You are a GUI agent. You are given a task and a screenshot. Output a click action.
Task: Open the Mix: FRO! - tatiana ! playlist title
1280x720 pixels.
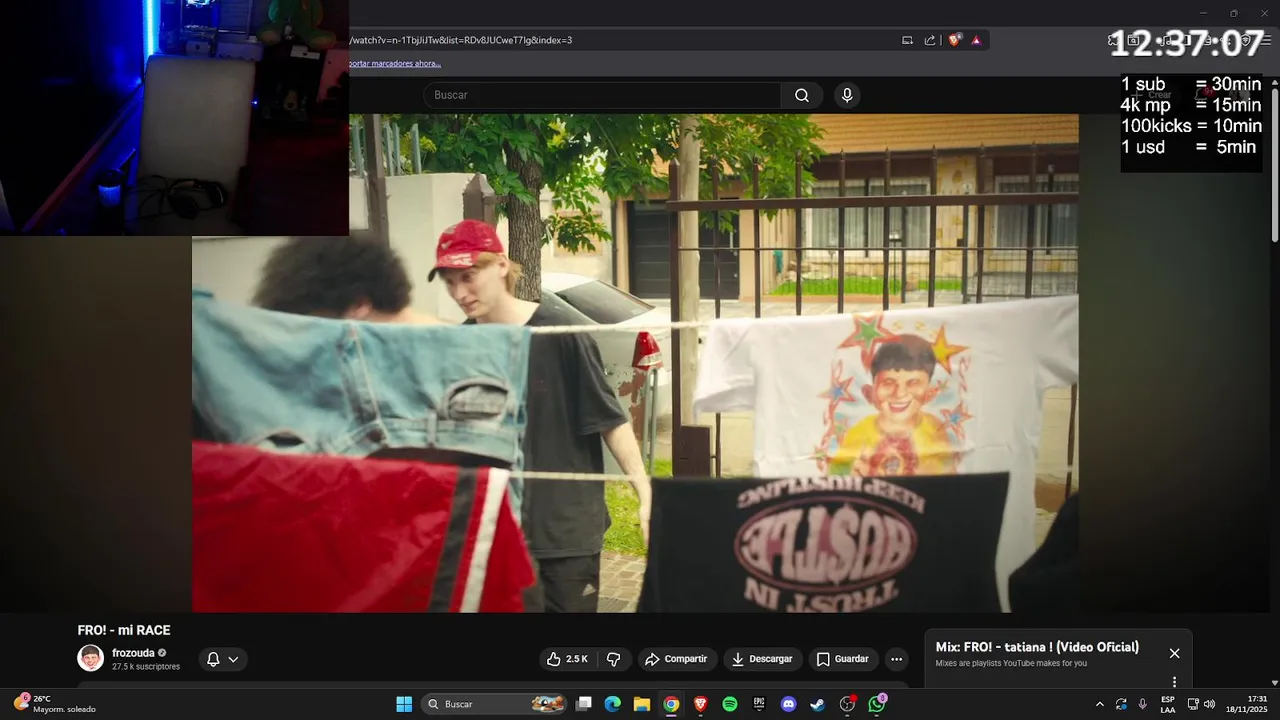click(x=1037, y=647)
